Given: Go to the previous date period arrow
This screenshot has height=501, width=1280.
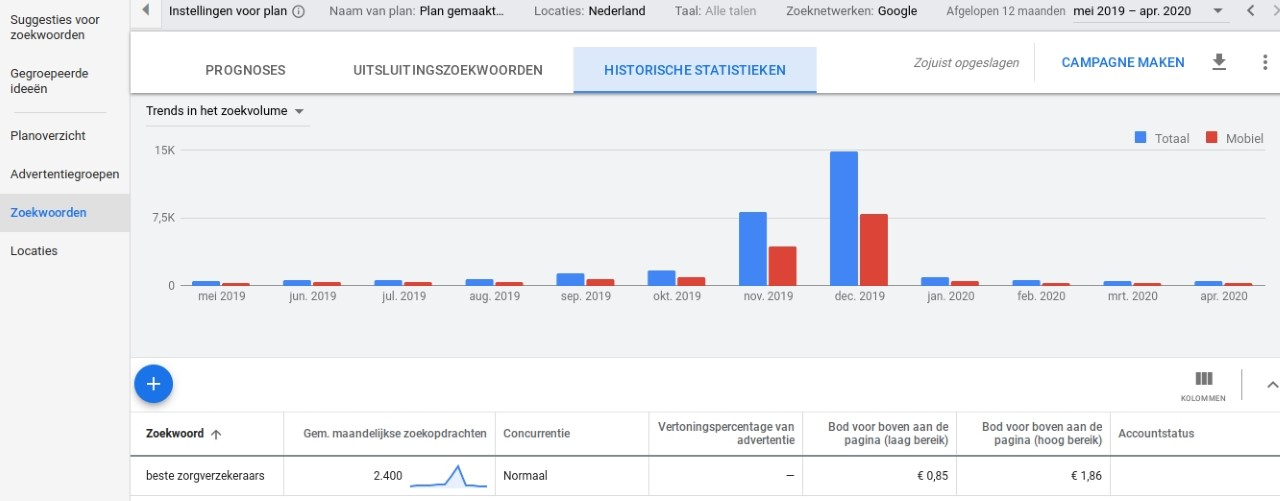Looking at the screenshot, I should [1250, 11].
